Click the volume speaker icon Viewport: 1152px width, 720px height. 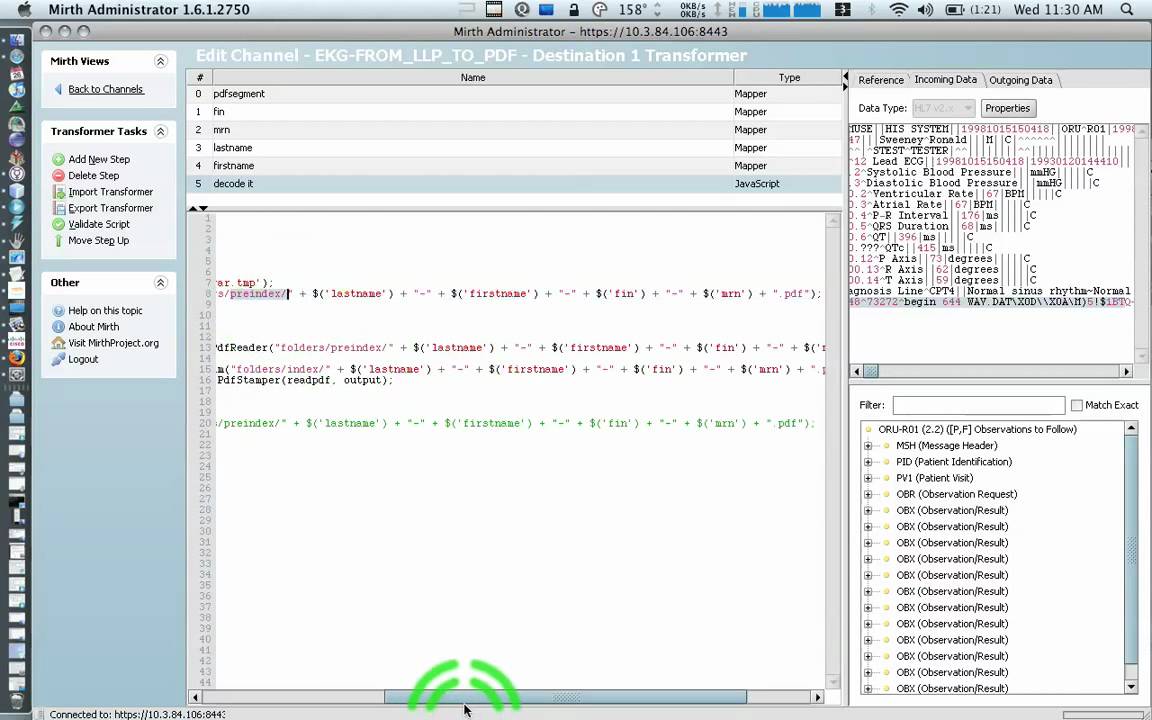925,10
